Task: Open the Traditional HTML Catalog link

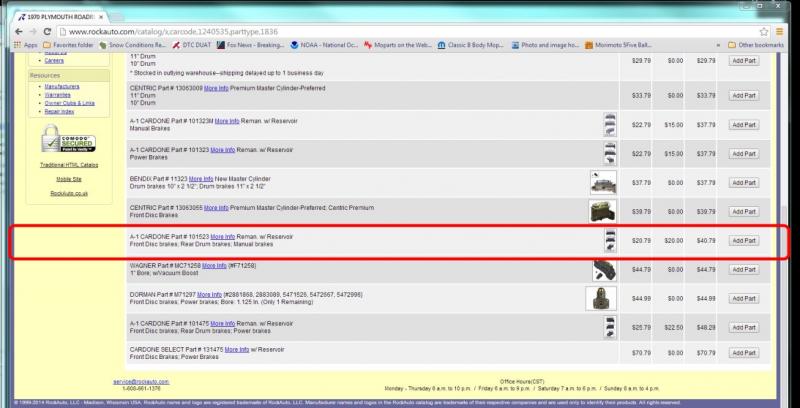Action: click(69, 165)
